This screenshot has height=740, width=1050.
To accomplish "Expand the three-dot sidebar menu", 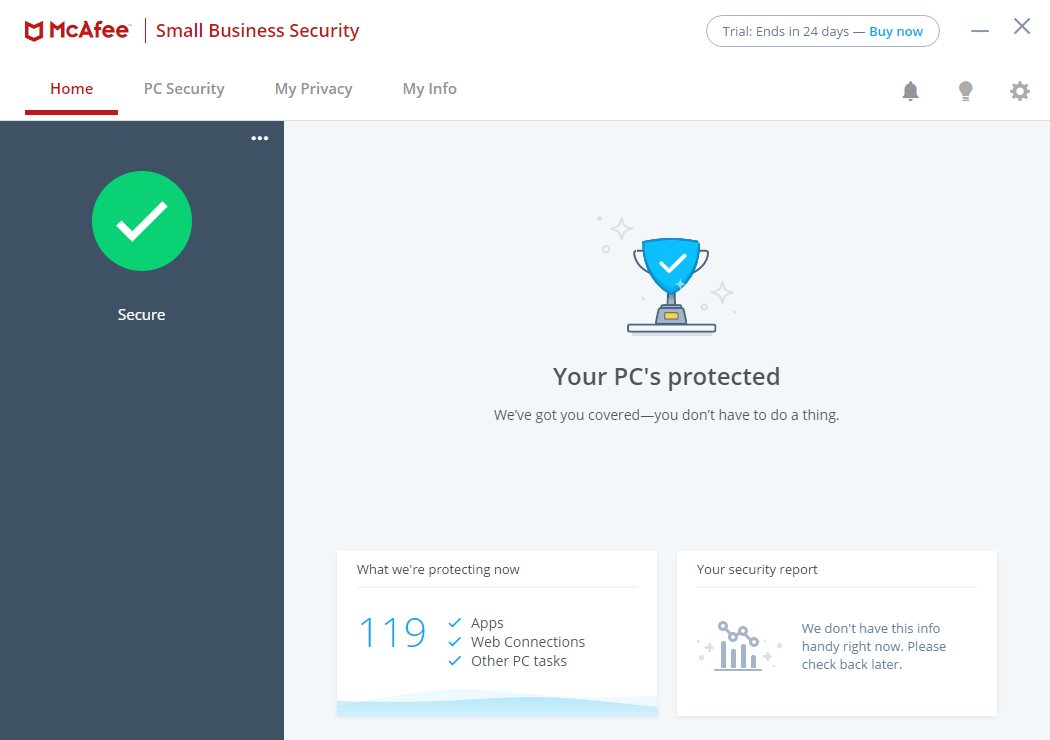I will (260, 138).
